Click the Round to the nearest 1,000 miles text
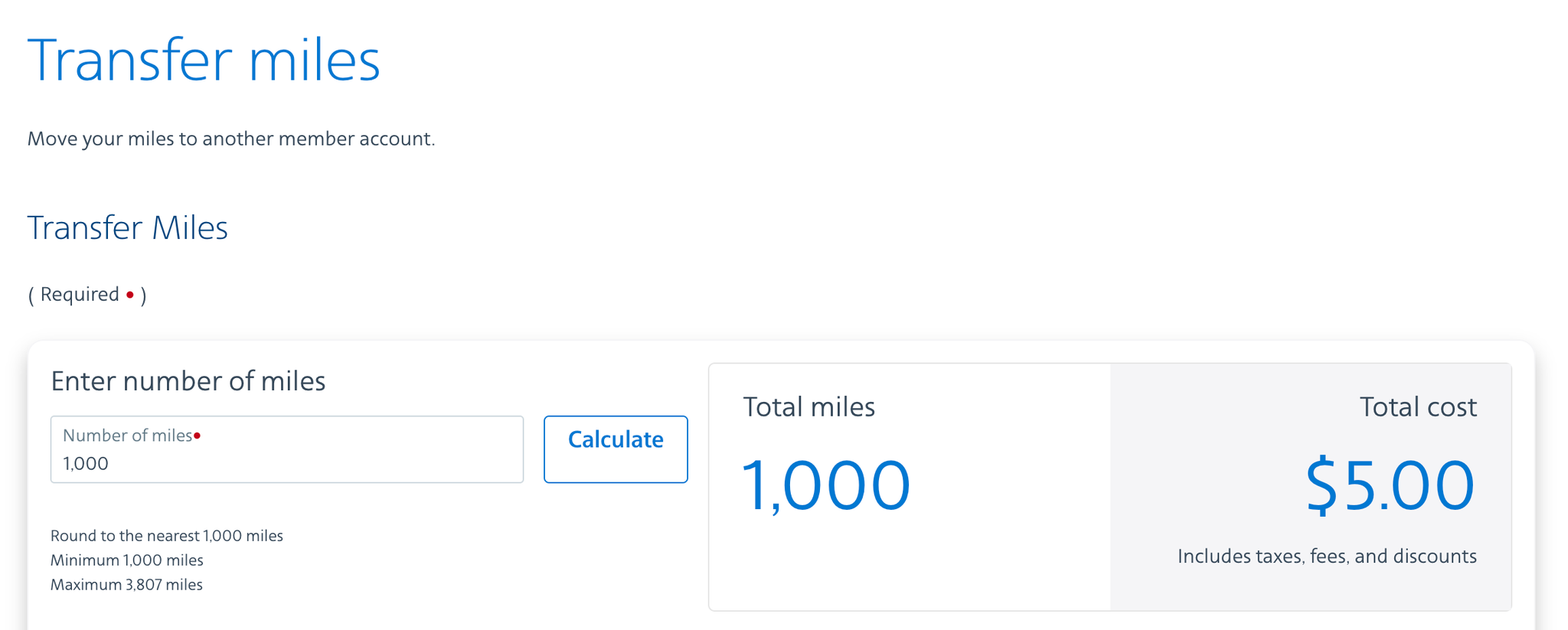Image resolution: width=1568 pixels, height=630 pixels. [x=167, y=536]
